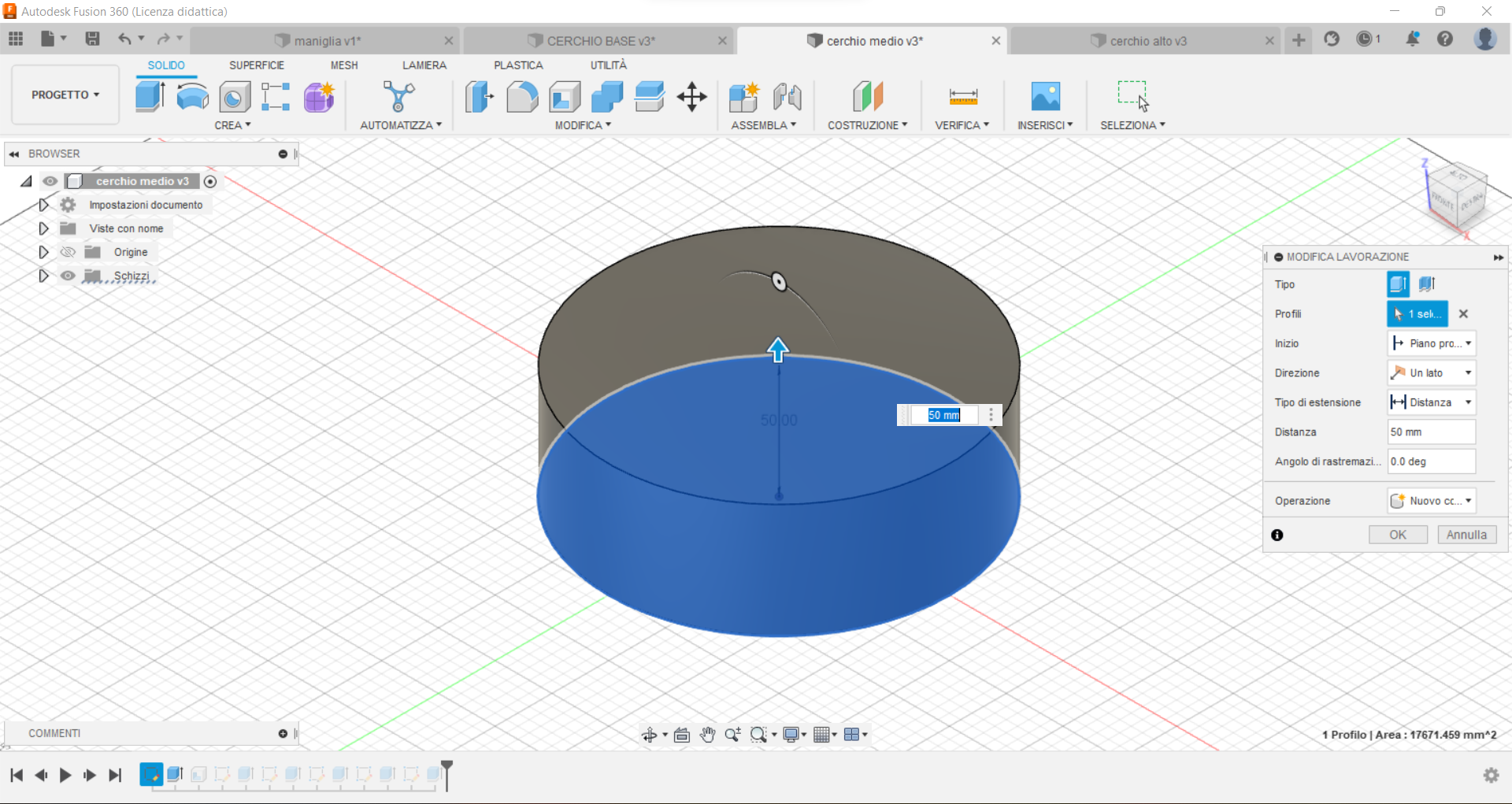Open the Operazione dropdown
The width and height of the screenshot is (1512, 804).
point(1431,501)
